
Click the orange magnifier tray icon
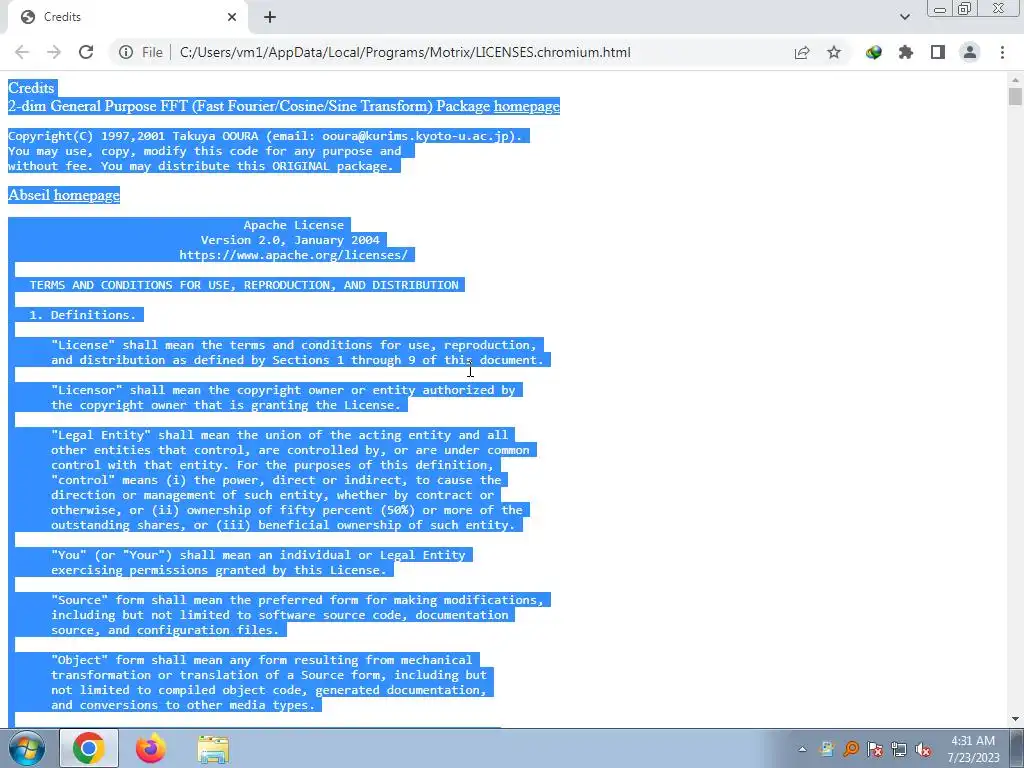(851, 749)
